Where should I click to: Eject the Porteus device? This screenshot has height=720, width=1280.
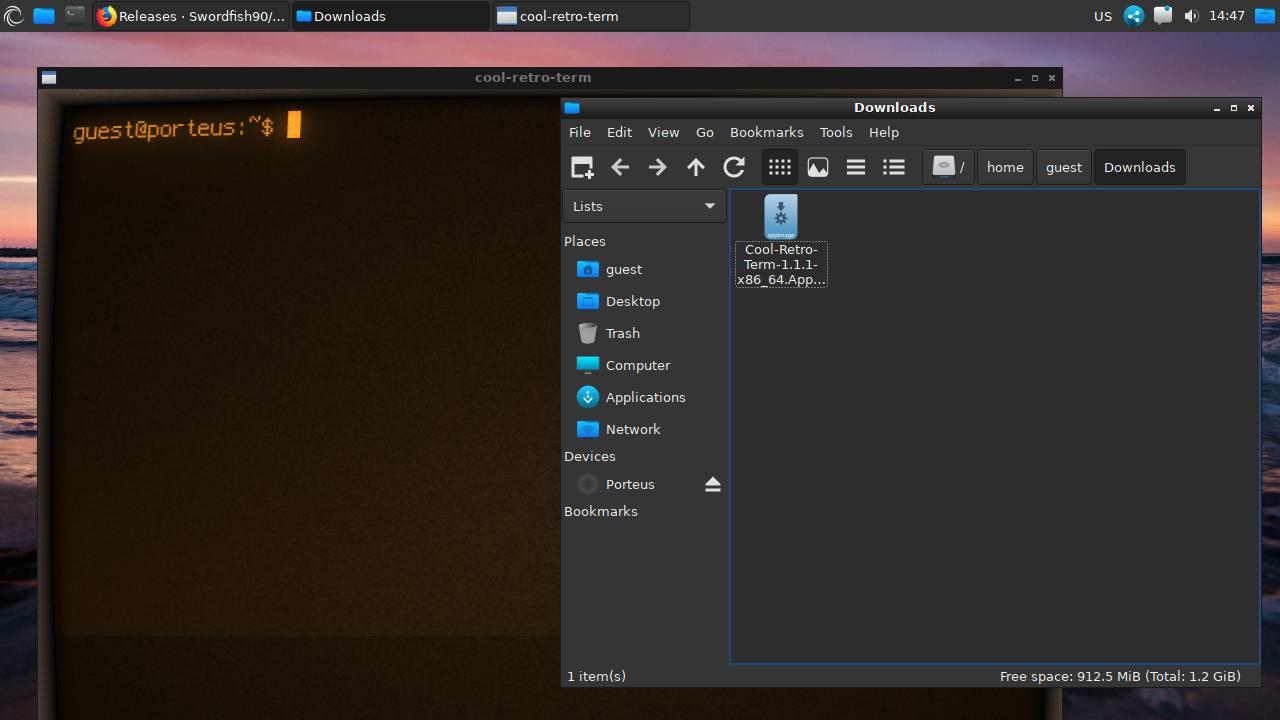pyautogui.click(x=713, y=484)
